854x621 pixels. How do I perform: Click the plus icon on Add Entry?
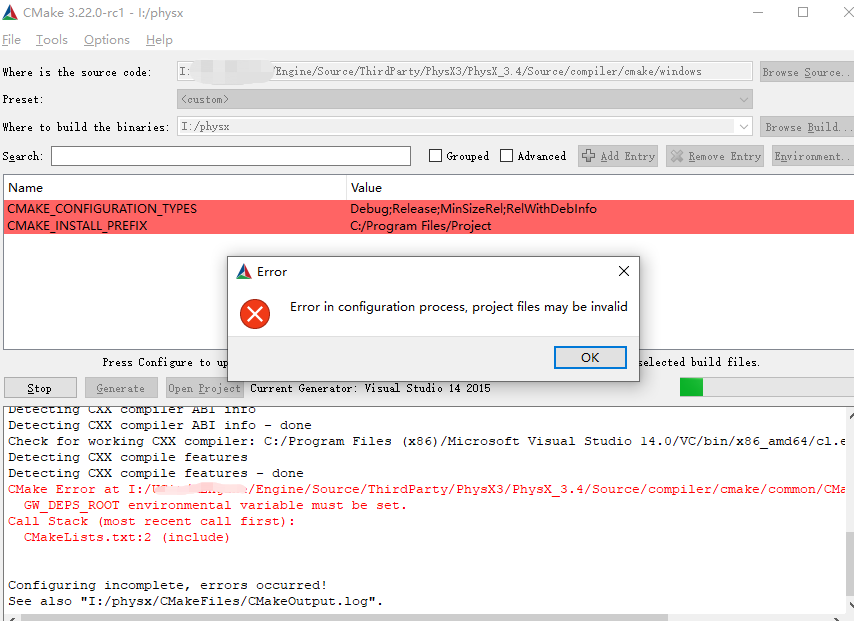tap(588, 156)
